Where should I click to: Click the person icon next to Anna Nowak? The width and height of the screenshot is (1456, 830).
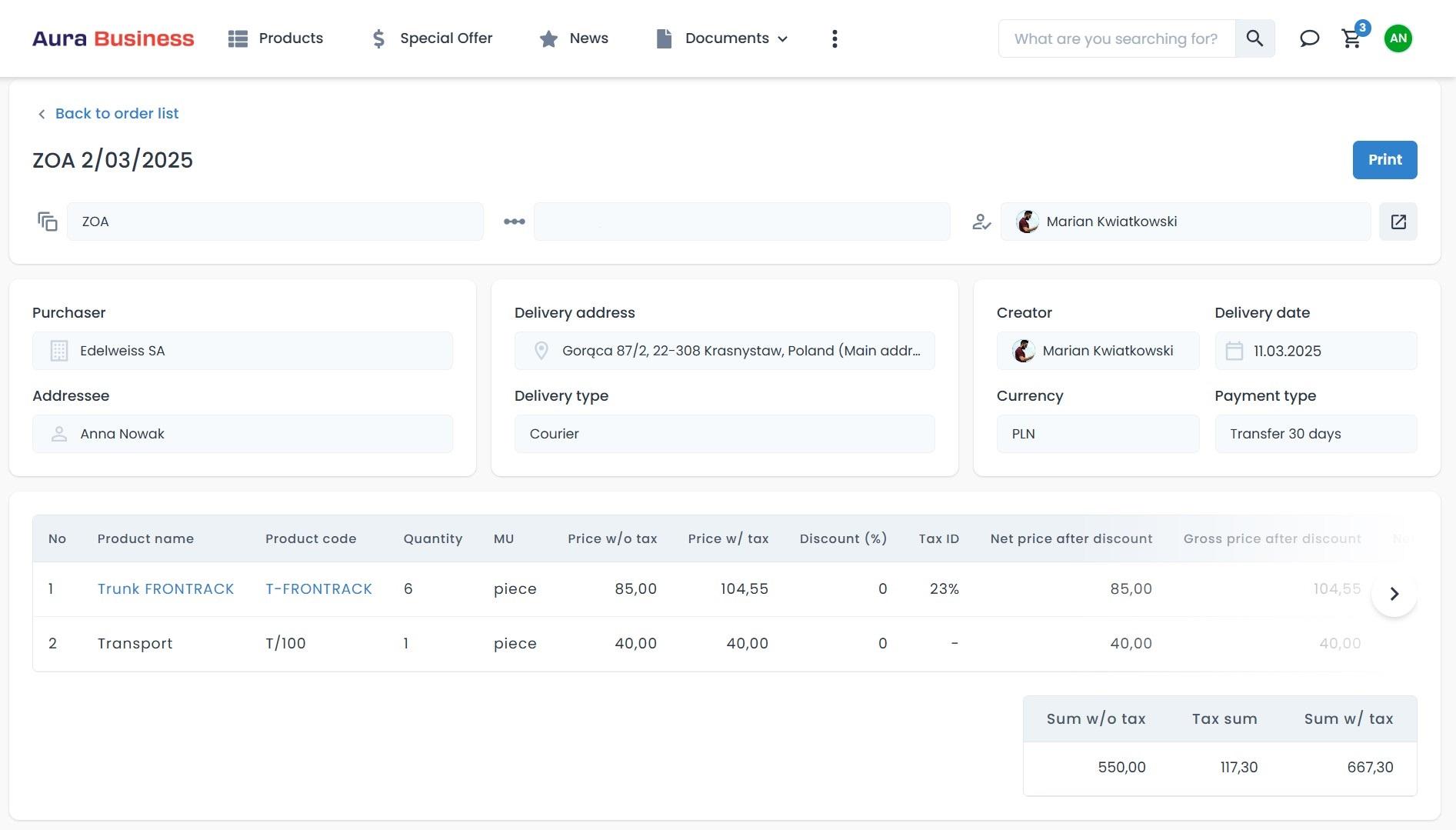59,434
